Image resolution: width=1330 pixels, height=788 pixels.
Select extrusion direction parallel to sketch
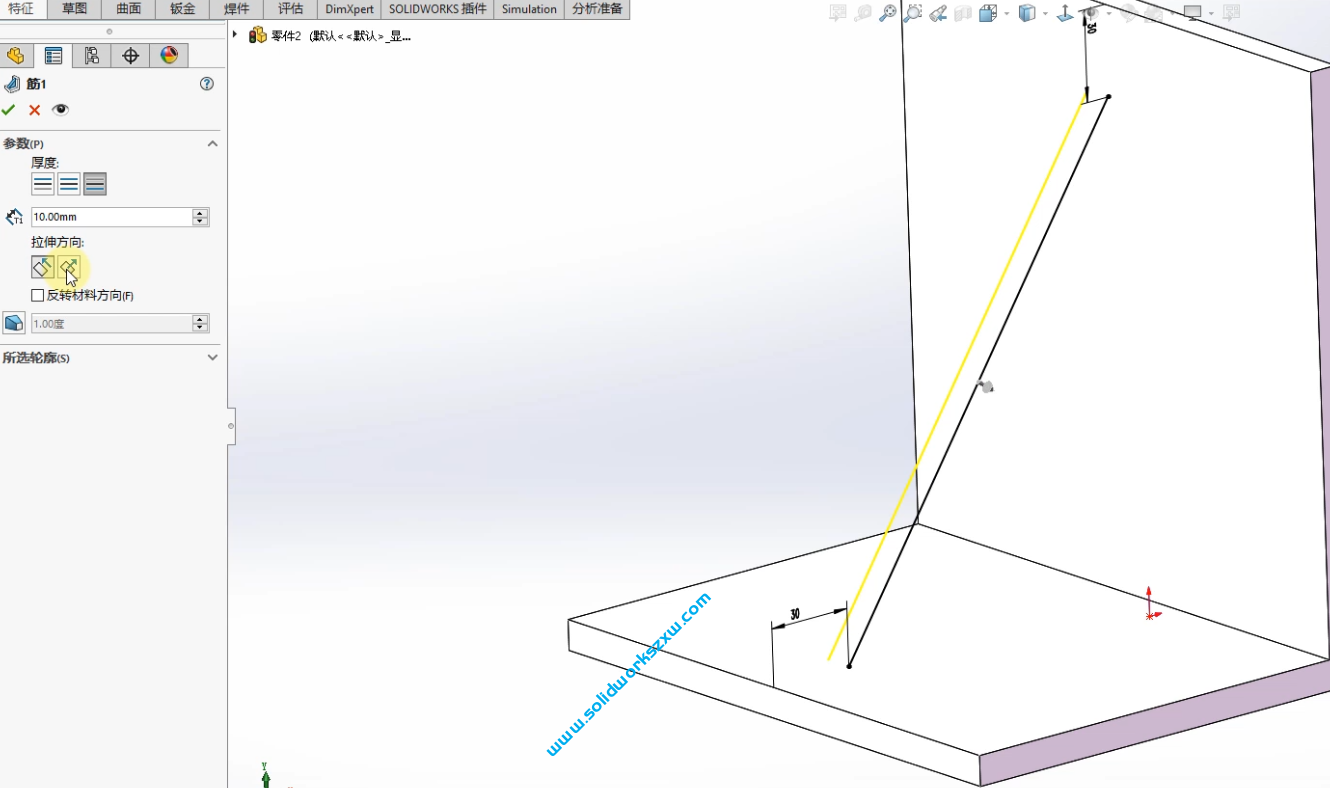point(43,267)
